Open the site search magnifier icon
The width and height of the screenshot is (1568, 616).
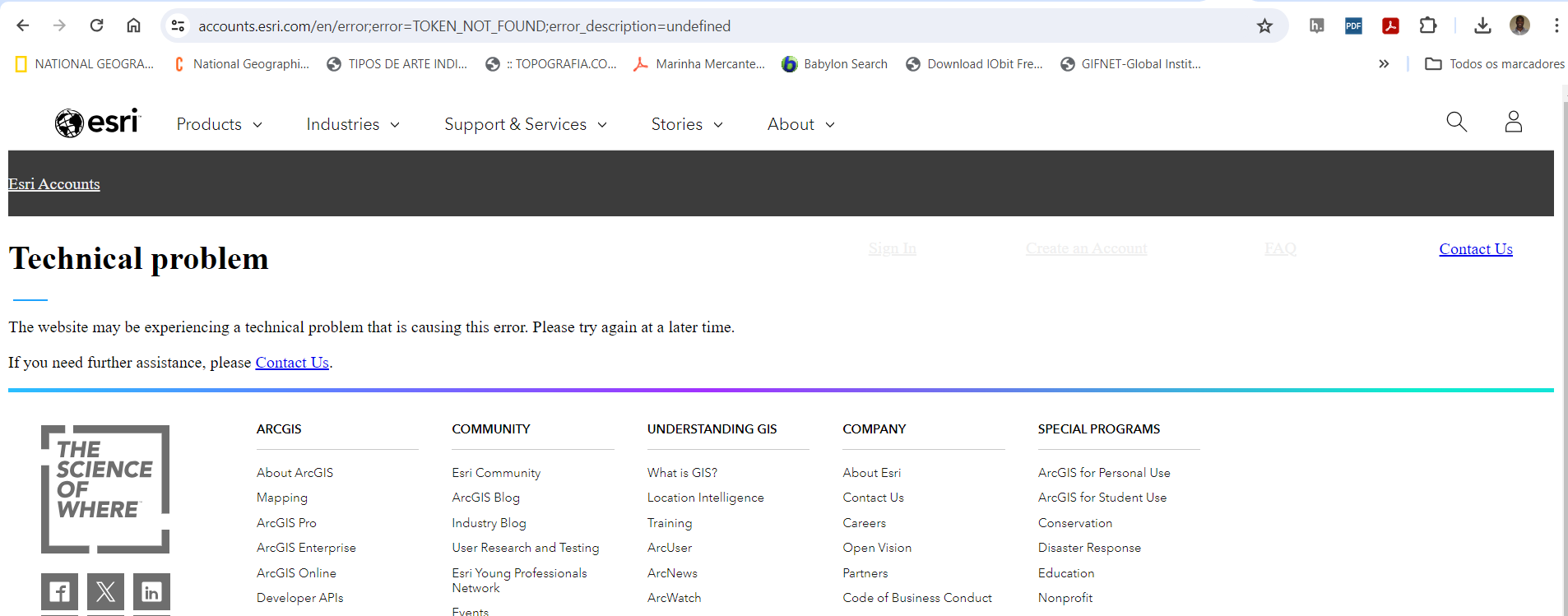pyautogui.click(x=1456, y=123)
